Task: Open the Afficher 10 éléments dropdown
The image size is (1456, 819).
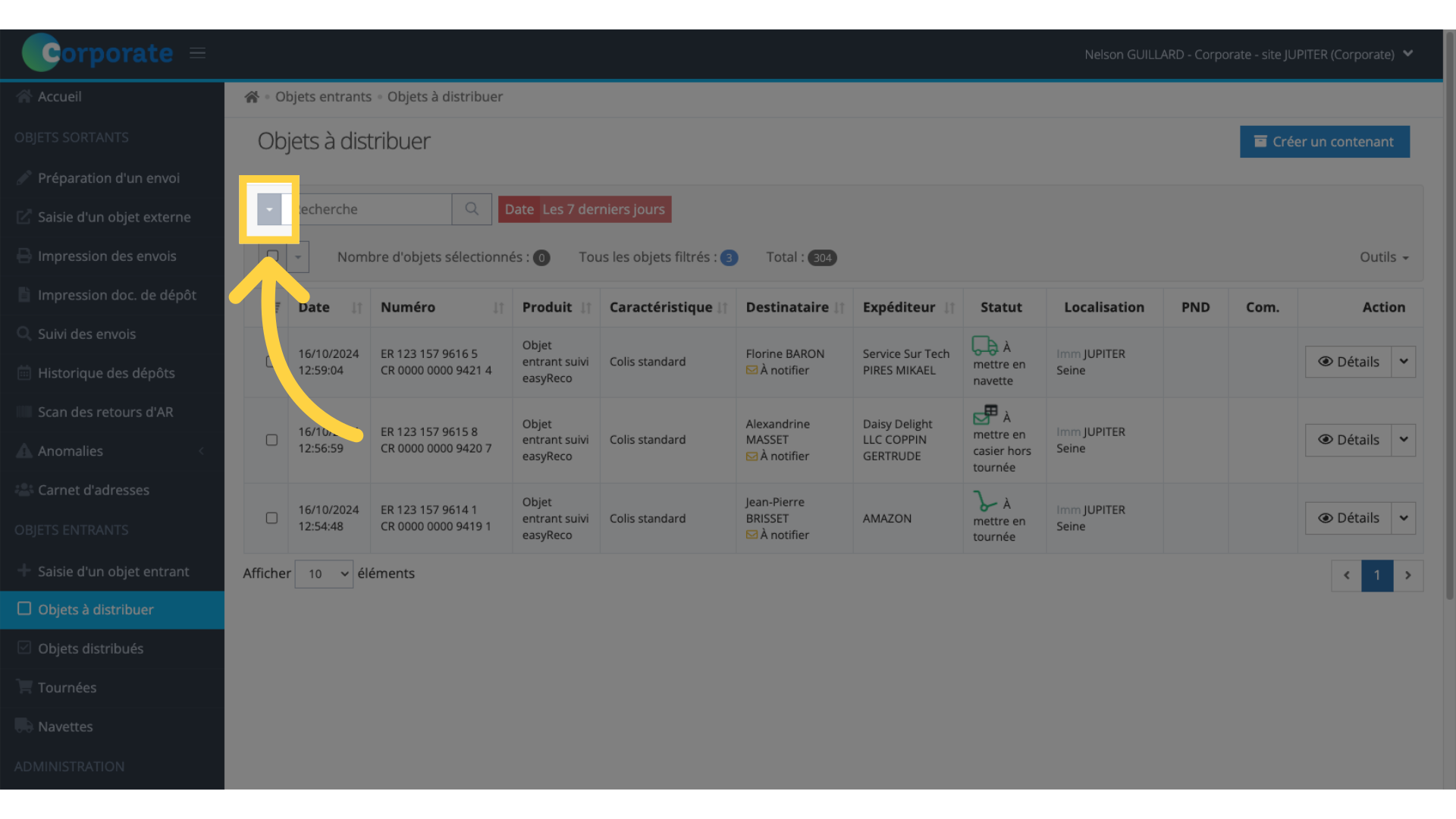Action: click(324, 574)
